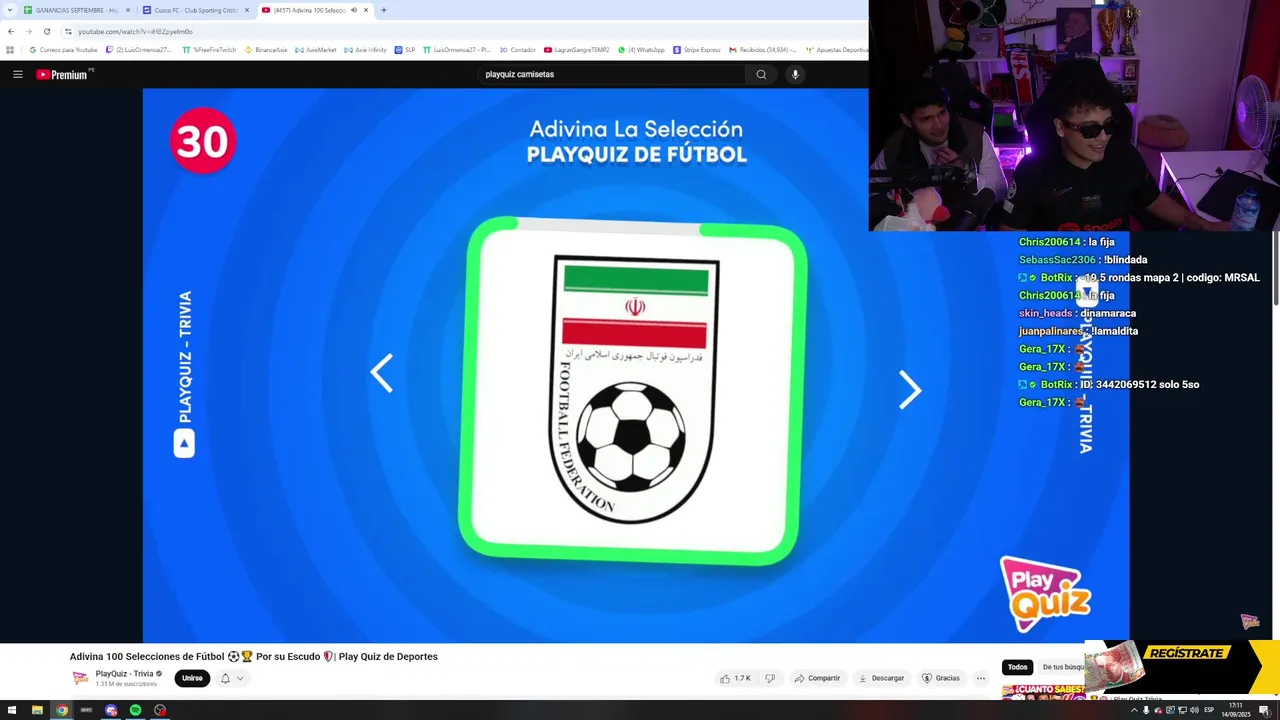Viewport: 1280px width, 720px height.
Task: Close the GANANCIAS SEPTIEMBRE tab
Action: 128,10
